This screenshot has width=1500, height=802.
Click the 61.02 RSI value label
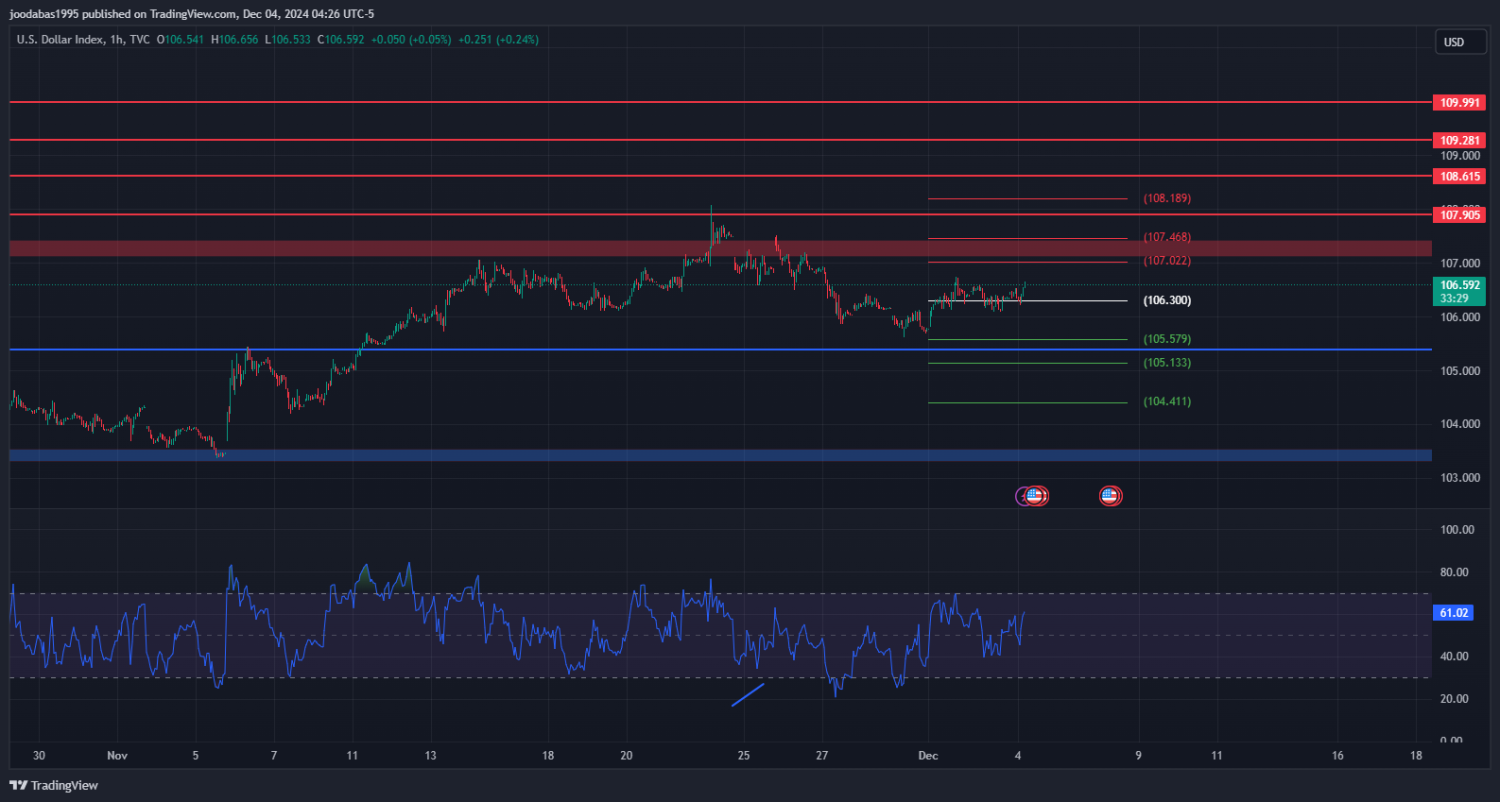tap(1453, 613)
